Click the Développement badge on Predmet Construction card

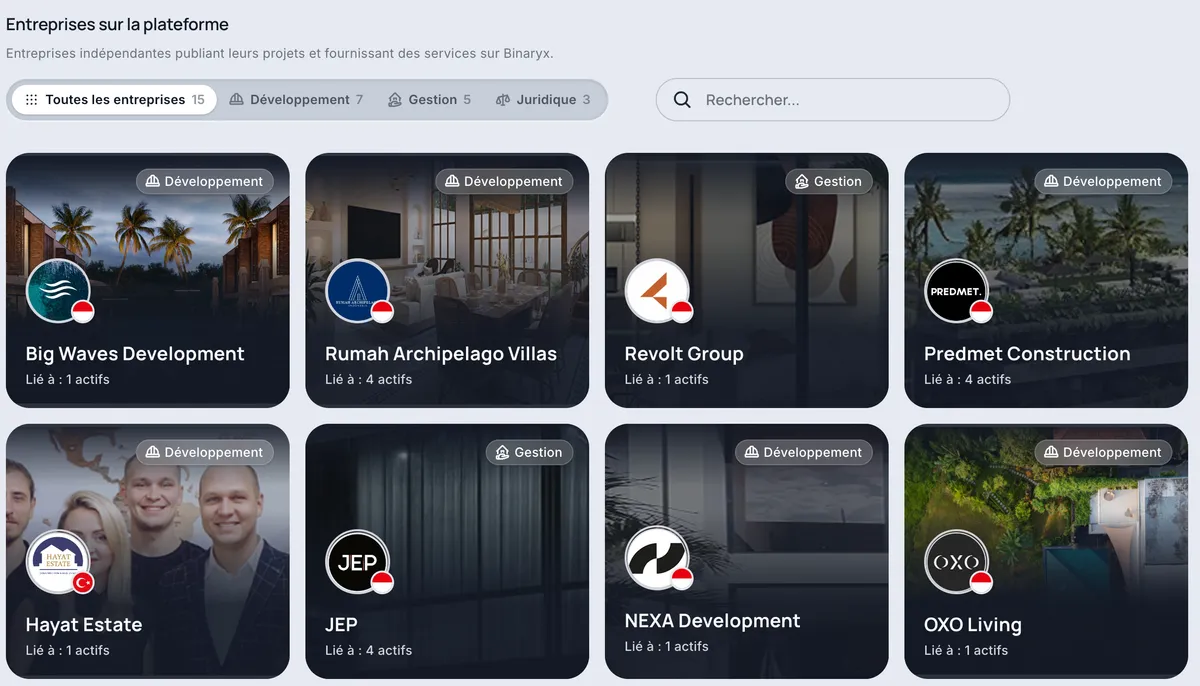pyautogui.click(x=1103, y=181)
